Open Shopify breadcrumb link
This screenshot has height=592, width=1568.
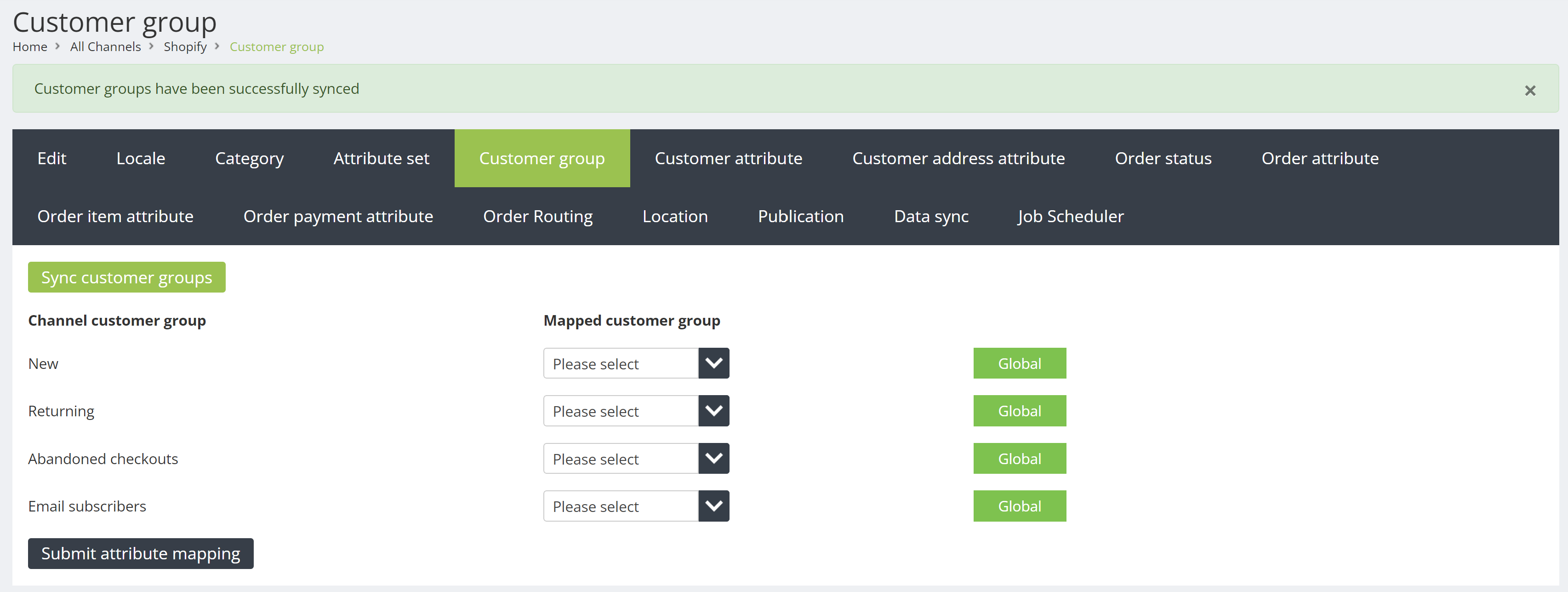[x=185, y=47]
